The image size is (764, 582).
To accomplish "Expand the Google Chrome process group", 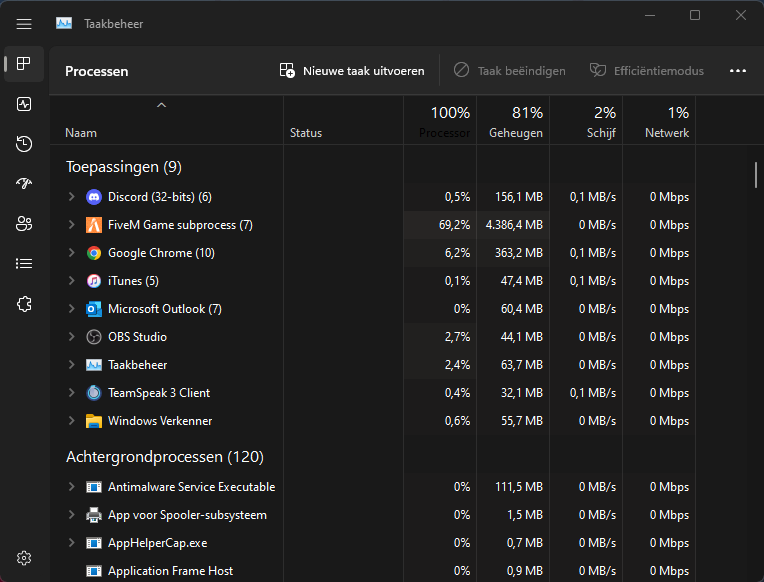I will point(71,253).
